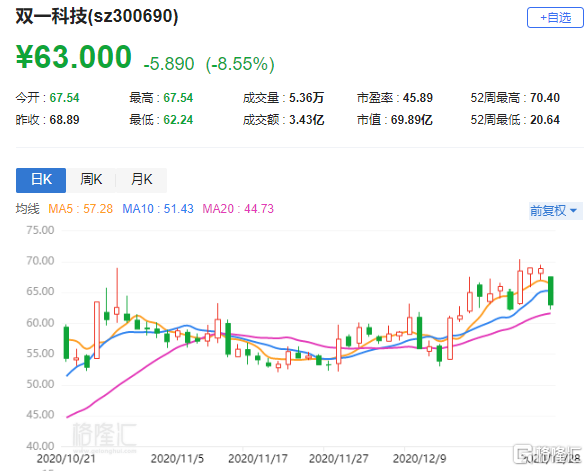Click the 2020/10/21 date axis label
Image resolution: width=588 pixels, height=471 pixels.
point(66,458)
